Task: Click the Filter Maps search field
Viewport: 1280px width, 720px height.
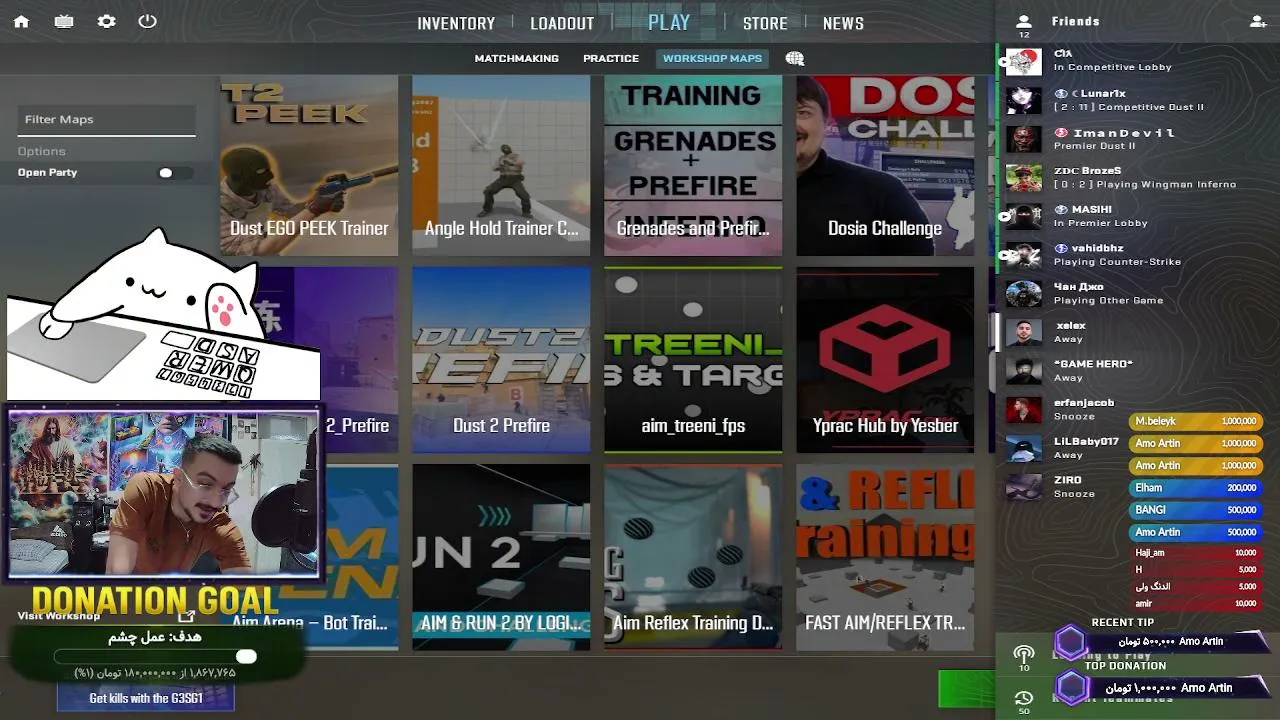Action: (106, 120)
